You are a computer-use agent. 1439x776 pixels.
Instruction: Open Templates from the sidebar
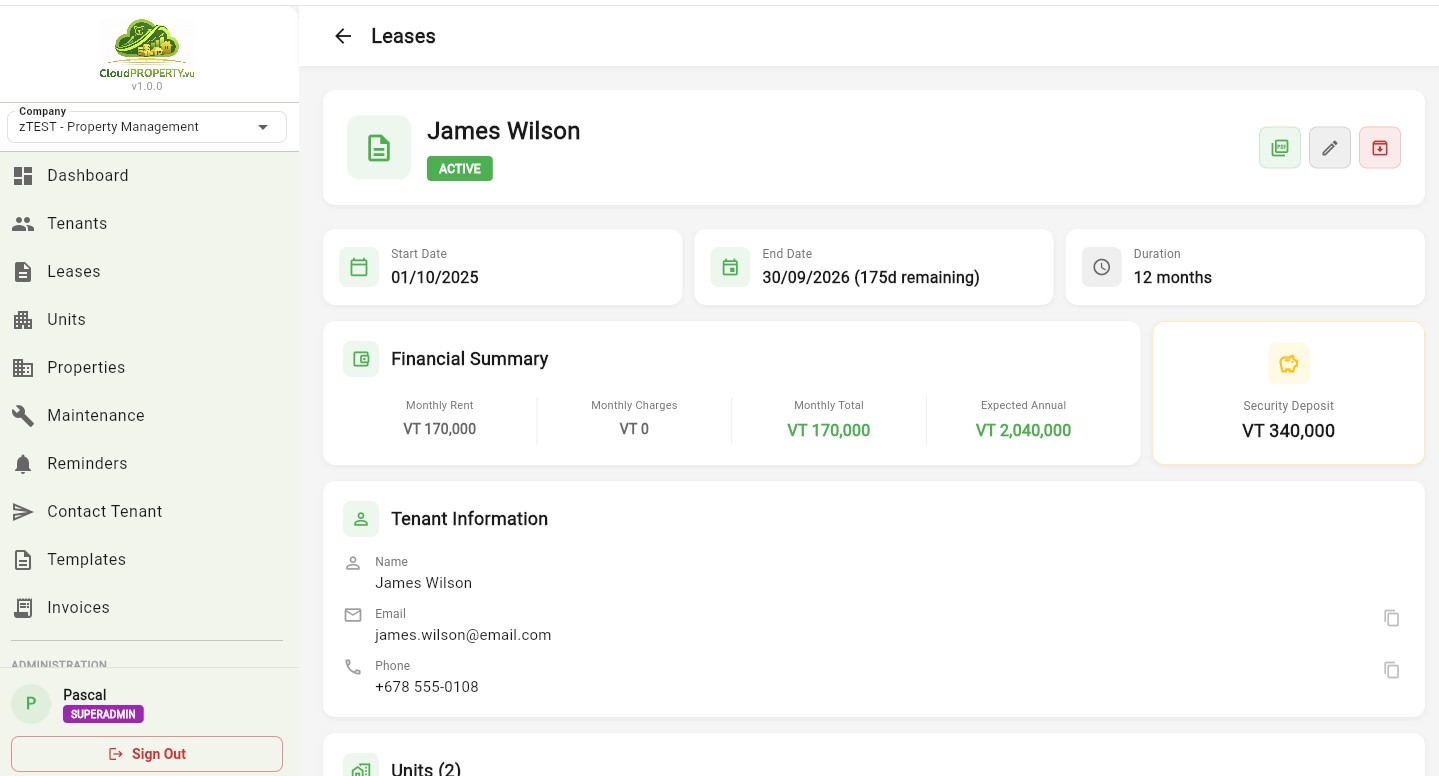(86, 559)
